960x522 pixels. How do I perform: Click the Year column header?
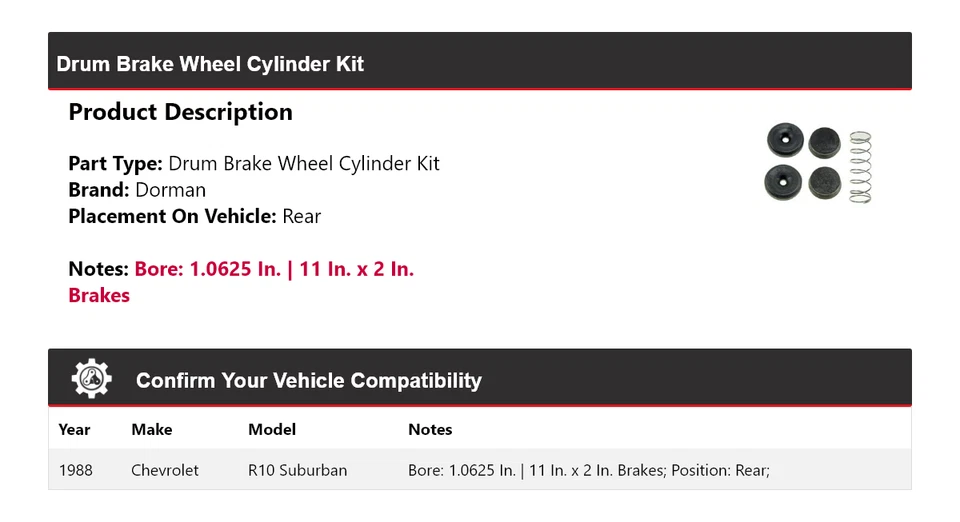click(74, 429)
